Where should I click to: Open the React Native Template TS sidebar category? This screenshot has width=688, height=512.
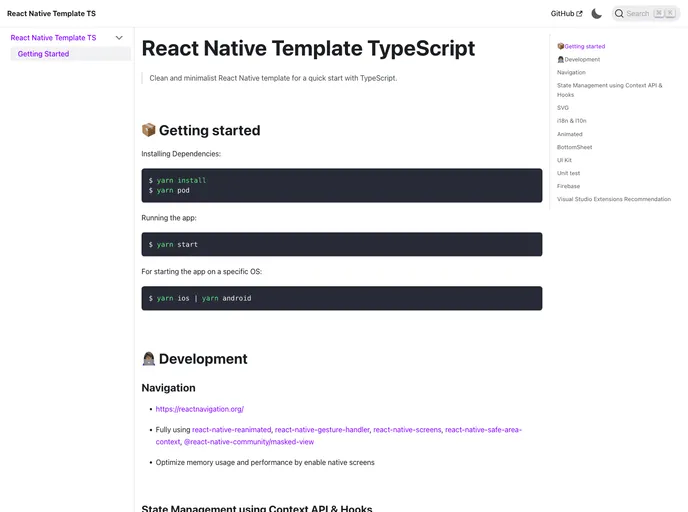(53, 38)
